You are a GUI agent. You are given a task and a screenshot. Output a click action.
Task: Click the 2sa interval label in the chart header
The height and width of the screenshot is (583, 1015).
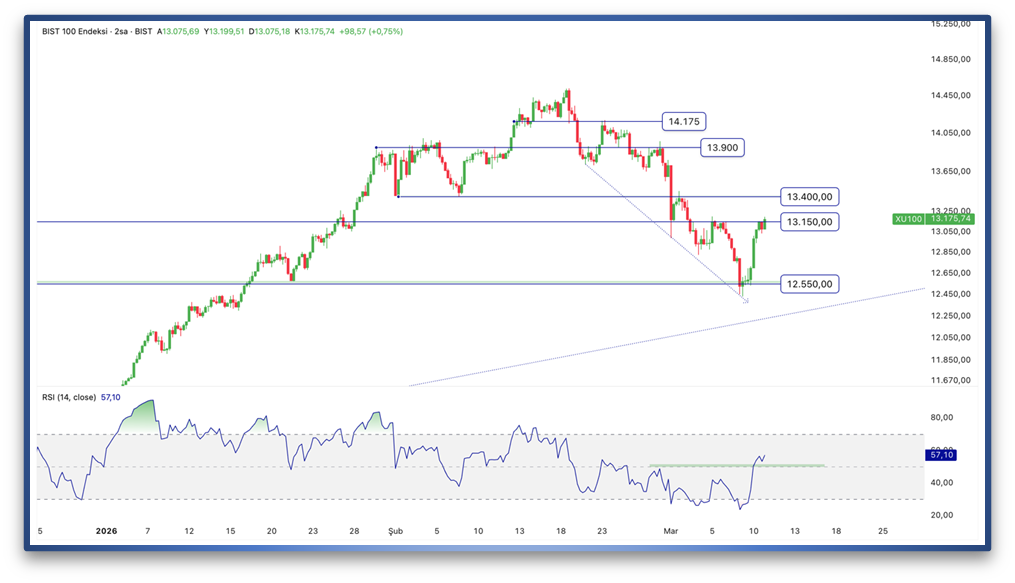[x=121, y=31]
